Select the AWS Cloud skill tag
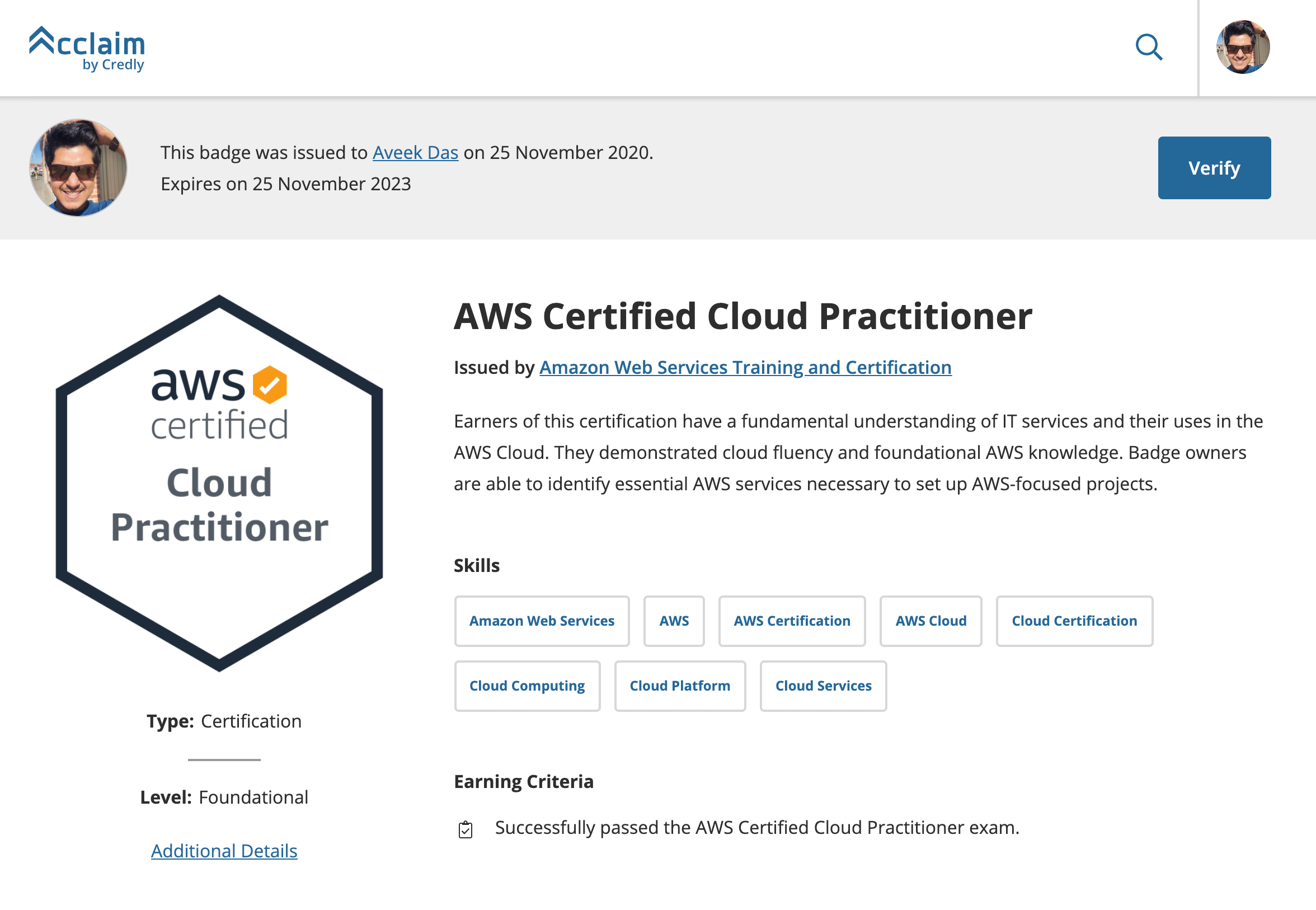The width and height of the screenshot is (1316, 910). [x=930, y=621]
